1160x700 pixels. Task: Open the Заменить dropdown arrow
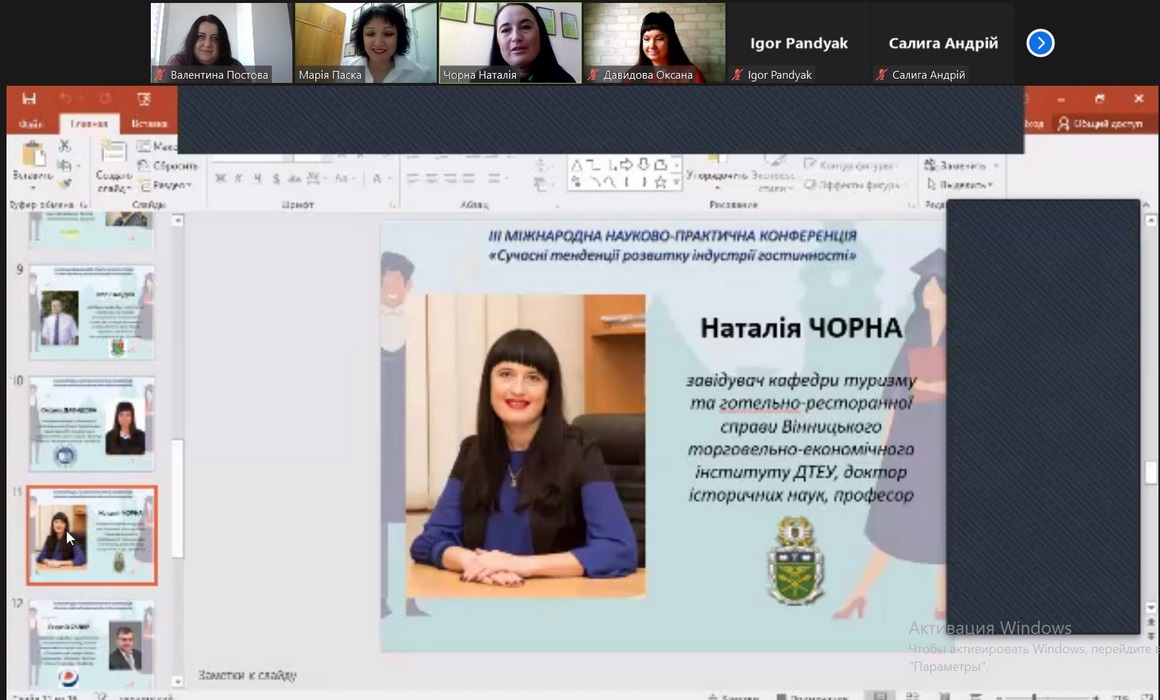pos(997,166)
